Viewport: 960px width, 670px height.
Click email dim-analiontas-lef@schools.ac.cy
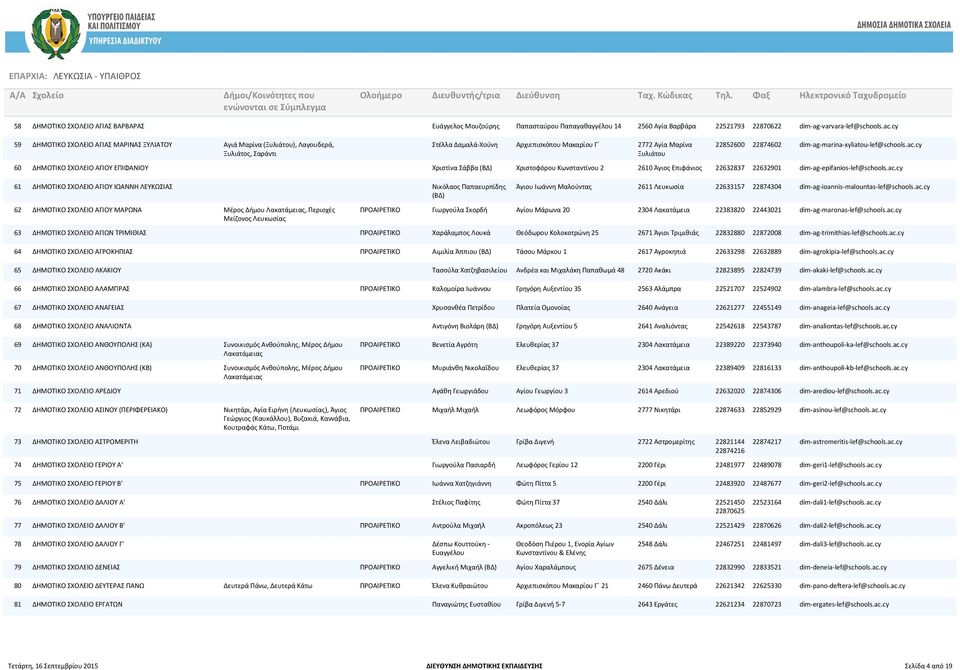coord(848,326)
